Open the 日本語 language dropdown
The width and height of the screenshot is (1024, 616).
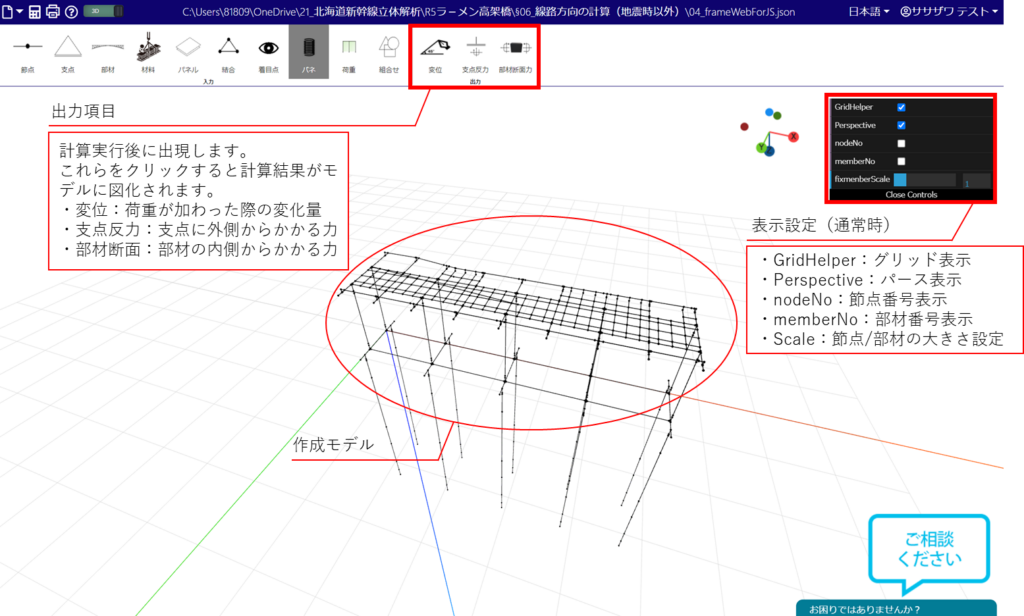point(869,12)
